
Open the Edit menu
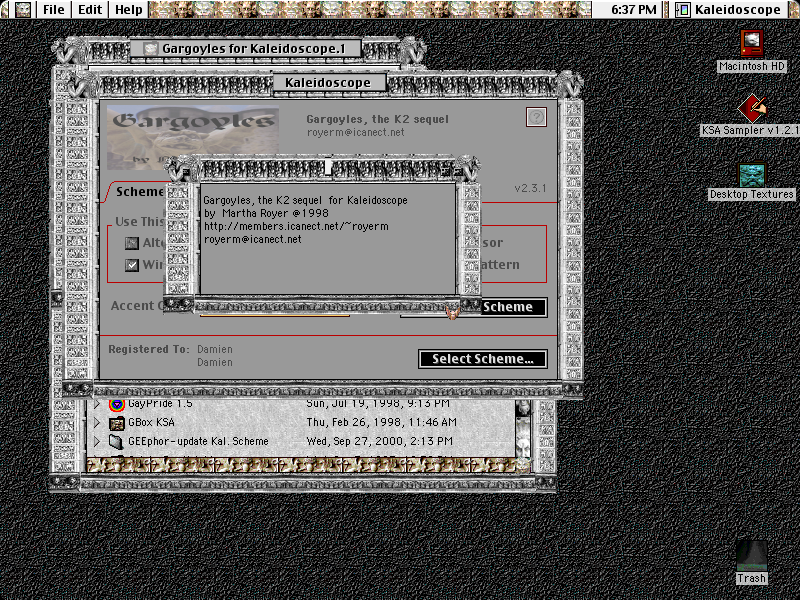(90, 9)
